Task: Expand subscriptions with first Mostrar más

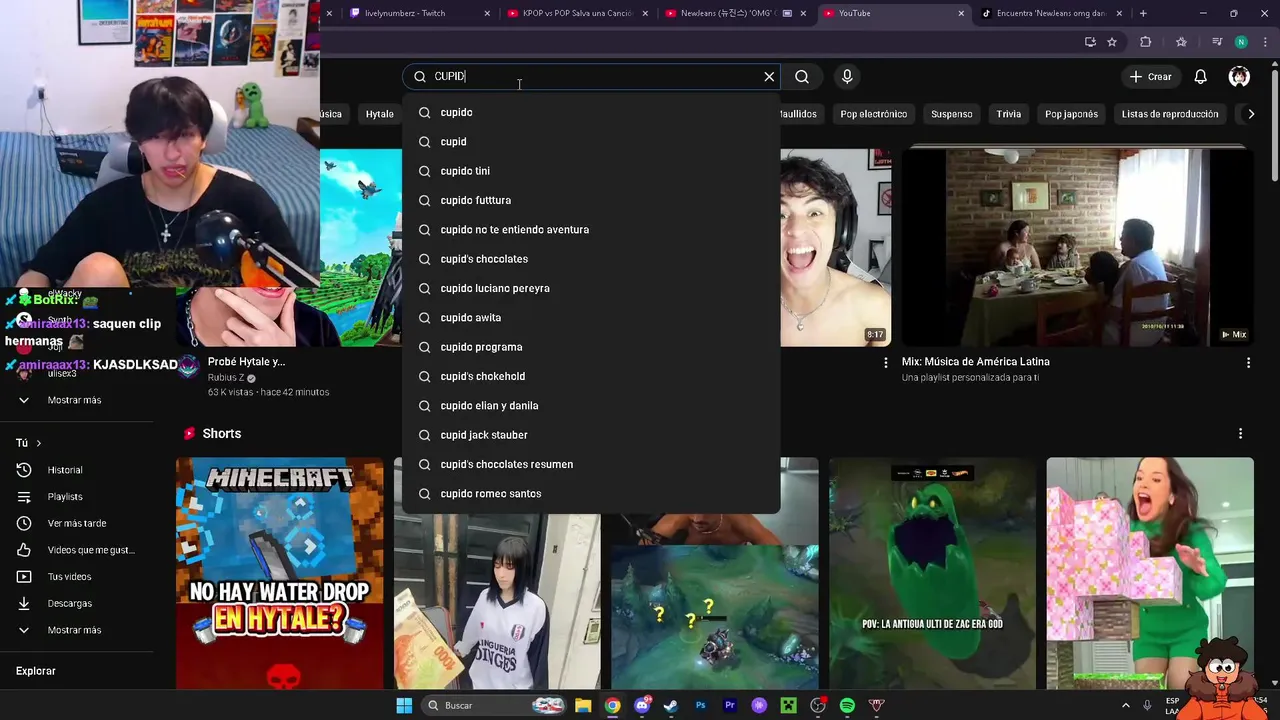Action: click(74, 400)
